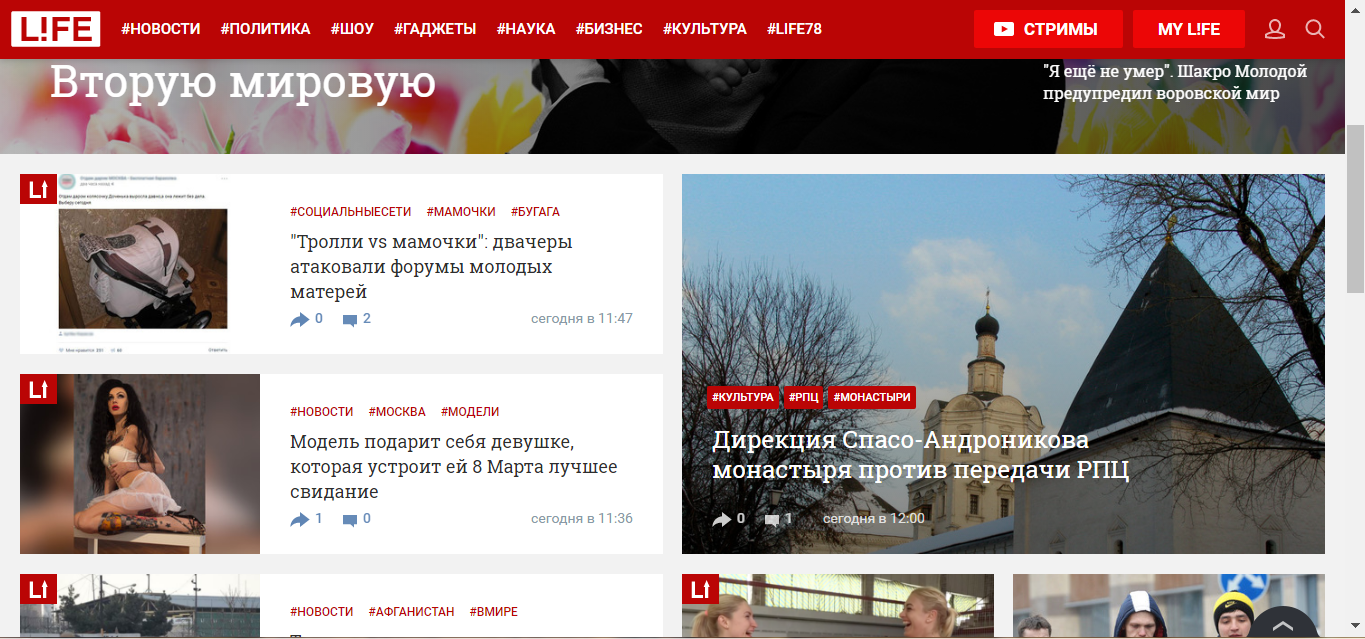Viewport: 1365px width, 639px height.
Task: Open the 'Тролли vs мамочки' article headline
Action: (x=431, y=267)
